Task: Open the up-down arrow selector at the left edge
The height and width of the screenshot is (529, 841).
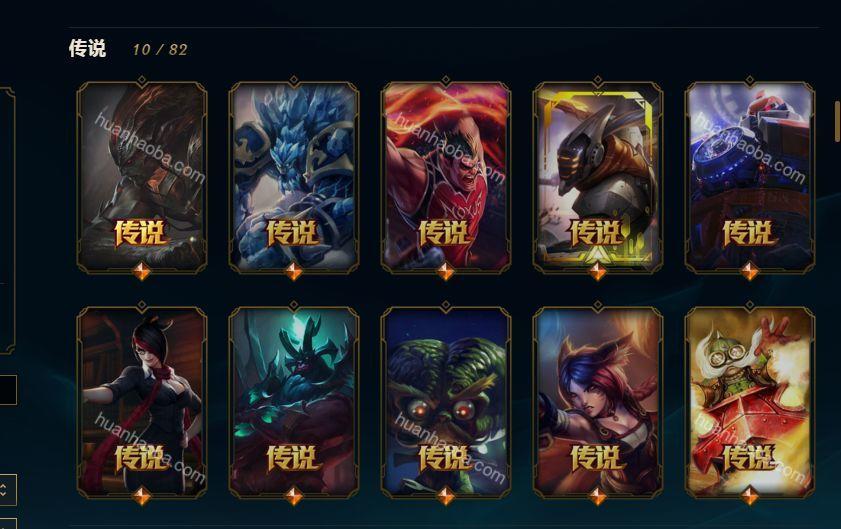Action: pyautogui.click(x=7, y=489)
